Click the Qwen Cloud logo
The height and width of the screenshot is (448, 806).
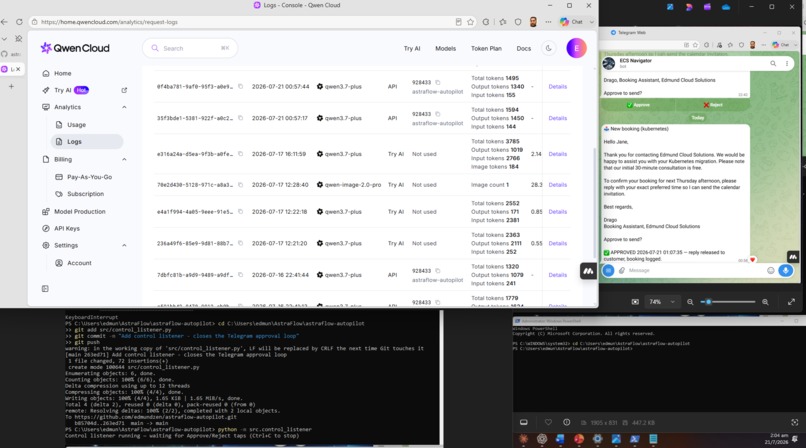[x=75, y=48]
